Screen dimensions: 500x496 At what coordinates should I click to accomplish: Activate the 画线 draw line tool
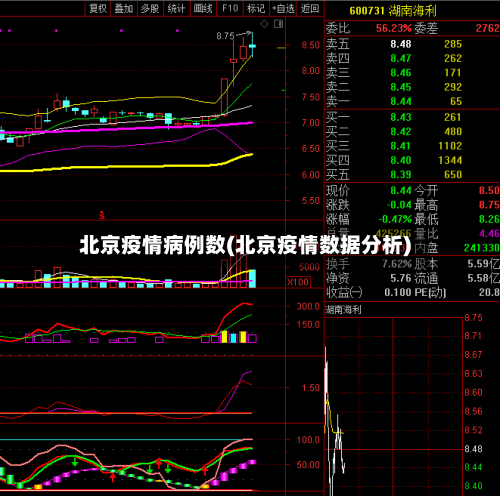(x=203, y=8)
